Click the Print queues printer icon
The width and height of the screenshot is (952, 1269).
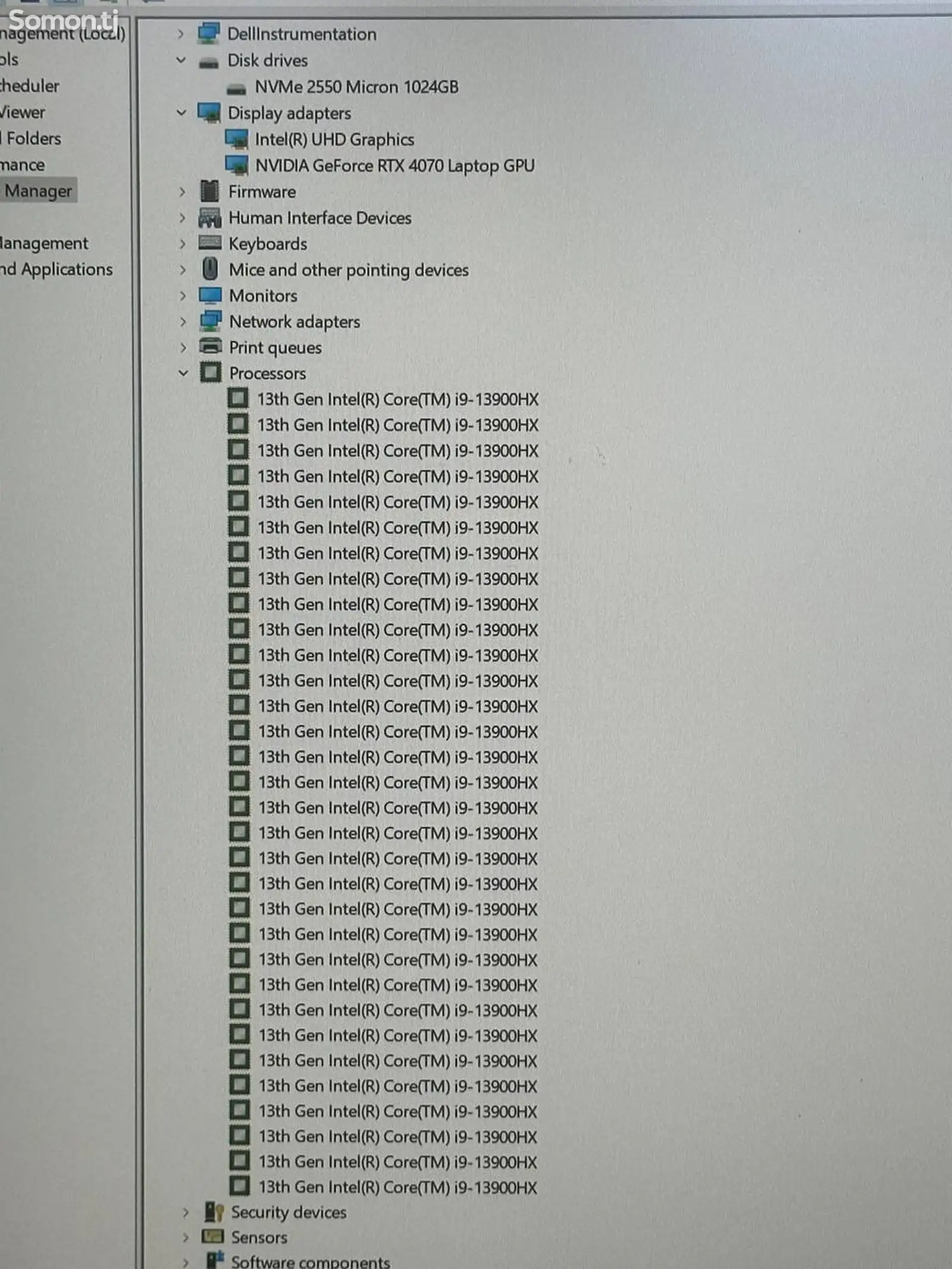click(211, 346)
